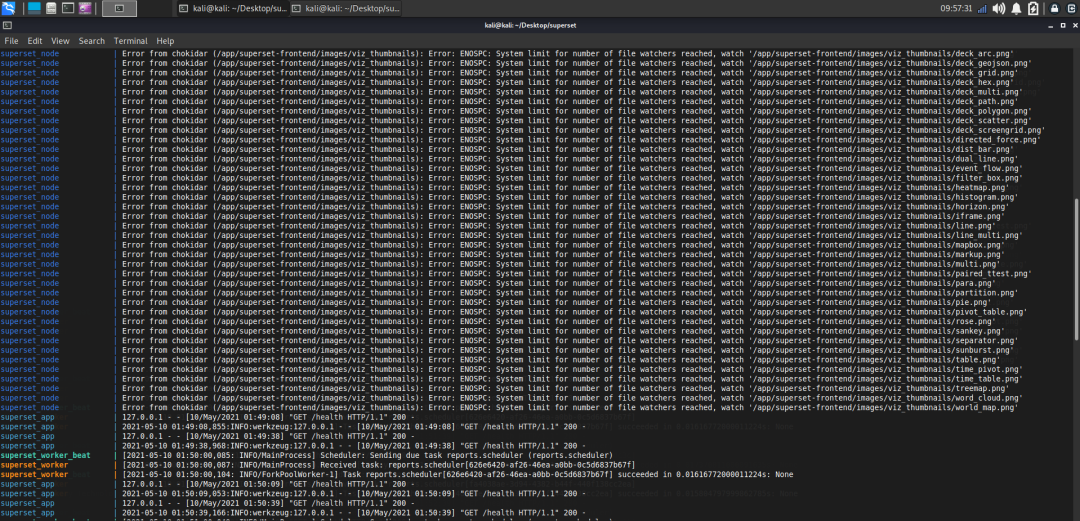Image resolution: width=1080 pixels, height=521 pixels.
Task: Minimize the terminal window
Action: click(x=1051, y=25)
